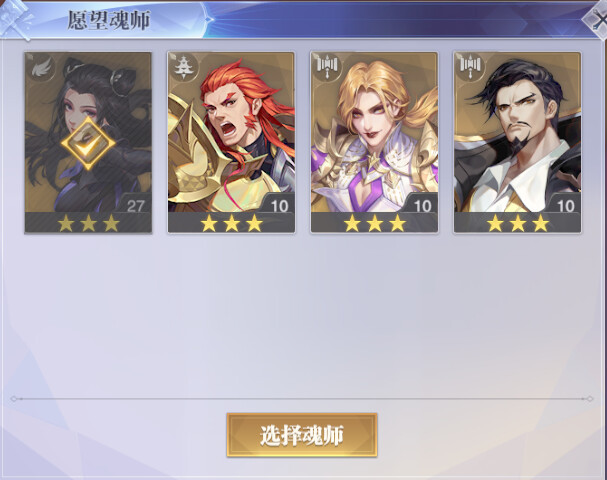This screenshot has height=480, width=607.
Task: Click the three stars under red-haired hero
Action: [x=231, y=223]
